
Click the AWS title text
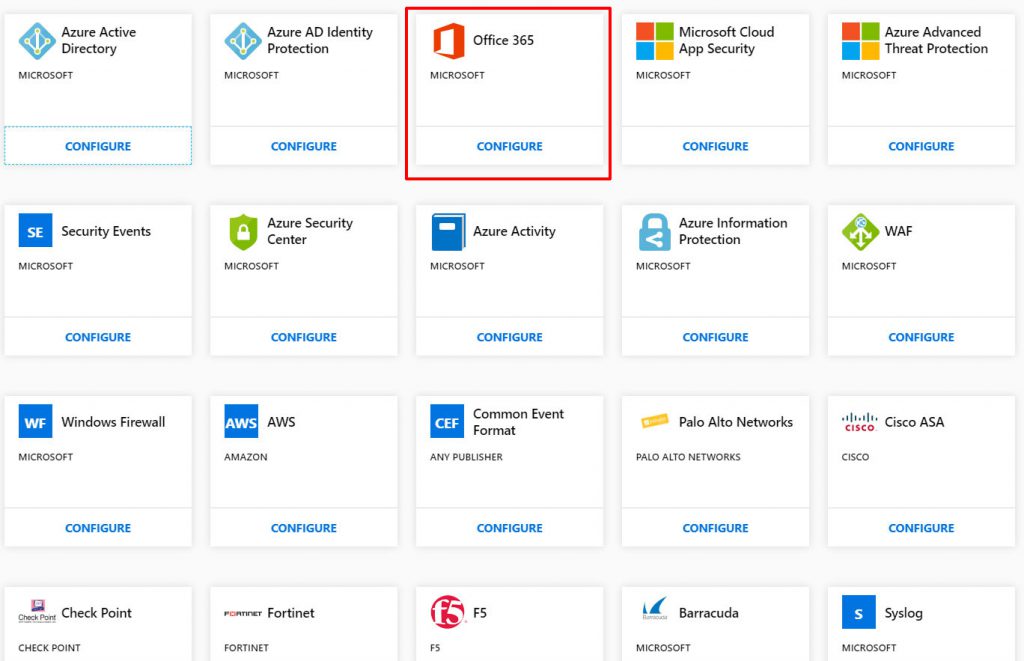[x=281, y=421]
